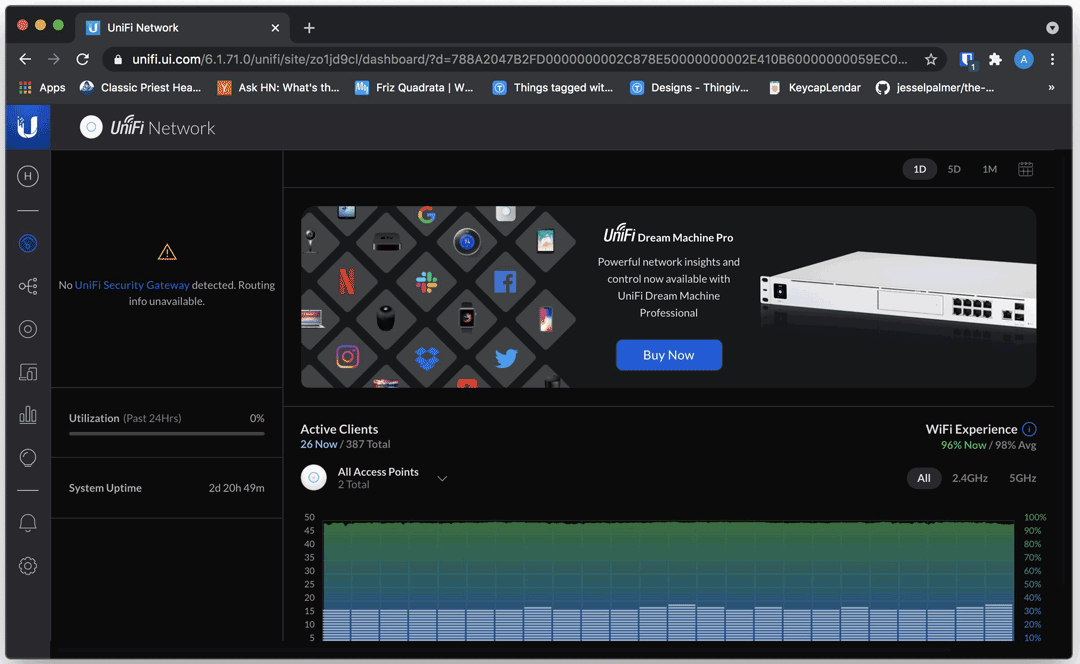Bookmark this page with the star icon
The image size is (1080, 664).
click(x=931, y=59)
